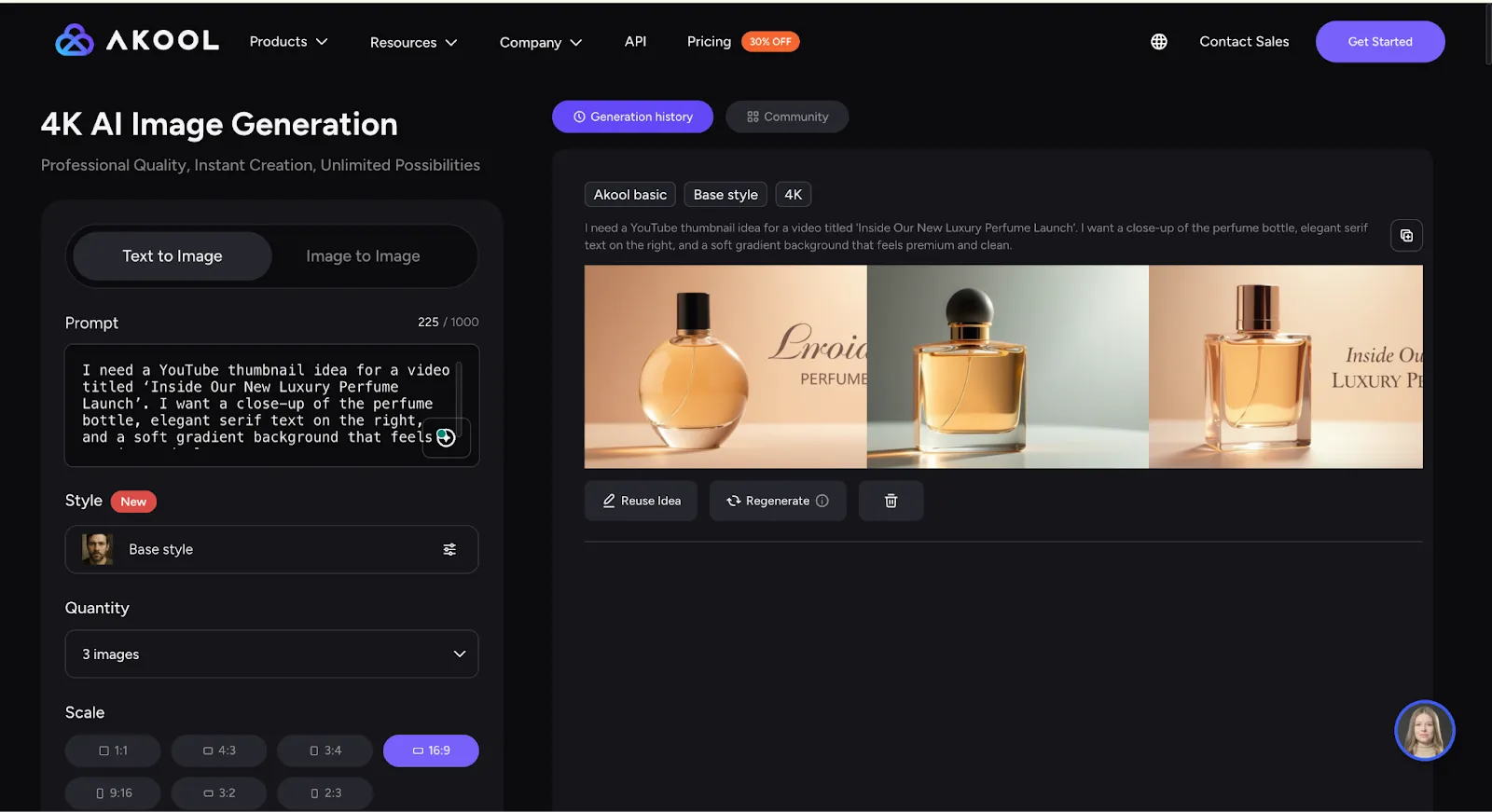1492x812 pixels.
Task: Select the 3:4 scale option
Action: 325,750
